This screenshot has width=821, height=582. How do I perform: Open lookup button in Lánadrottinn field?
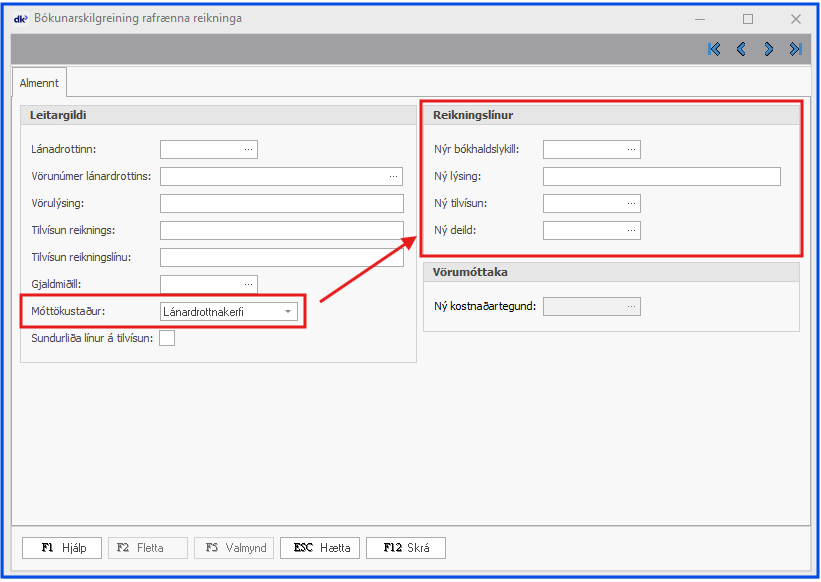(x=248, y=150)
